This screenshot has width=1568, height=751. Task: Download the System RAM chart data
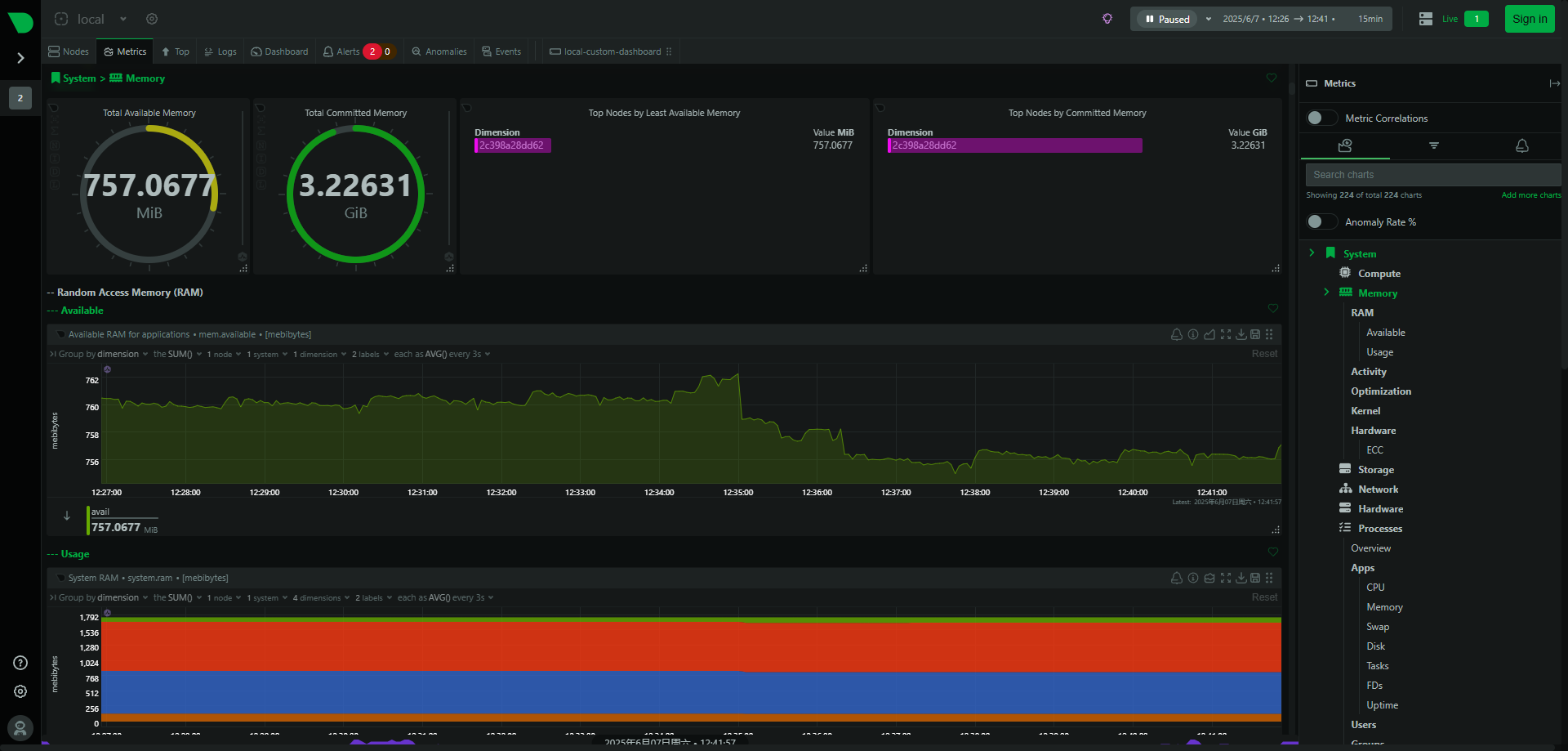click(x=1241, y=578)
